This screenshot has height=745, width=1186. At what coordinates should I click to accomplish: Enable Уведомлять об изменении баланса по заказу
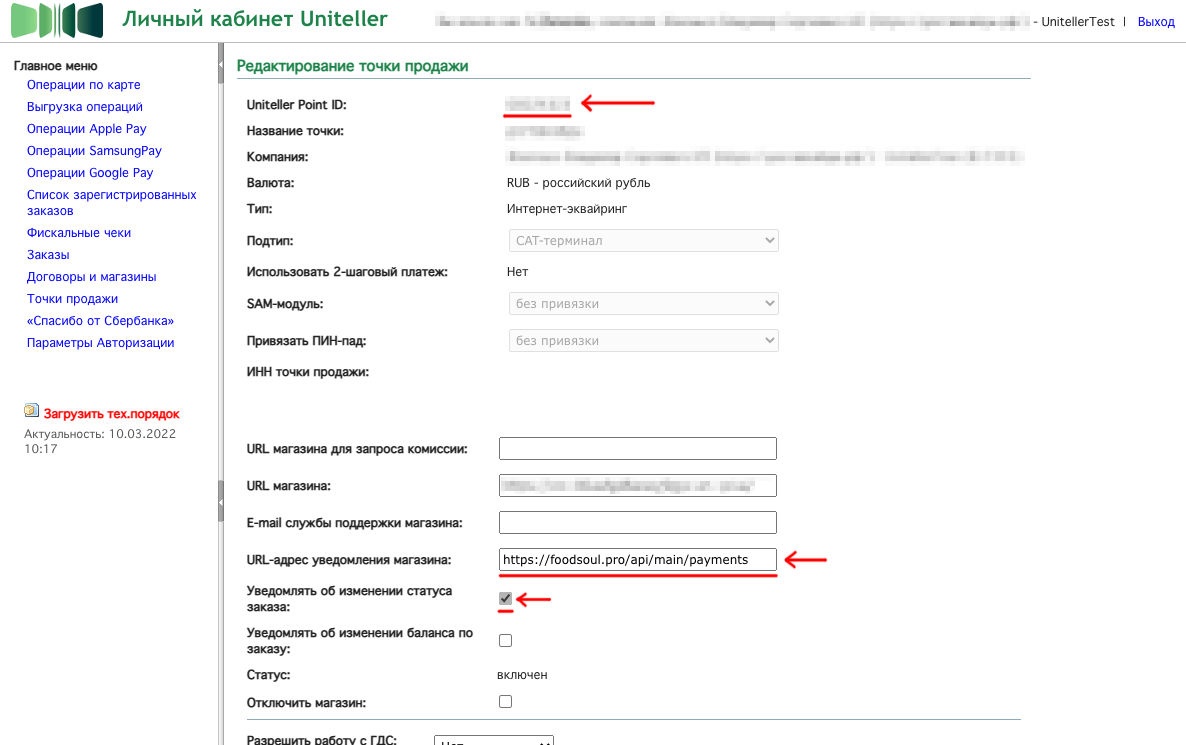(505, 640)
